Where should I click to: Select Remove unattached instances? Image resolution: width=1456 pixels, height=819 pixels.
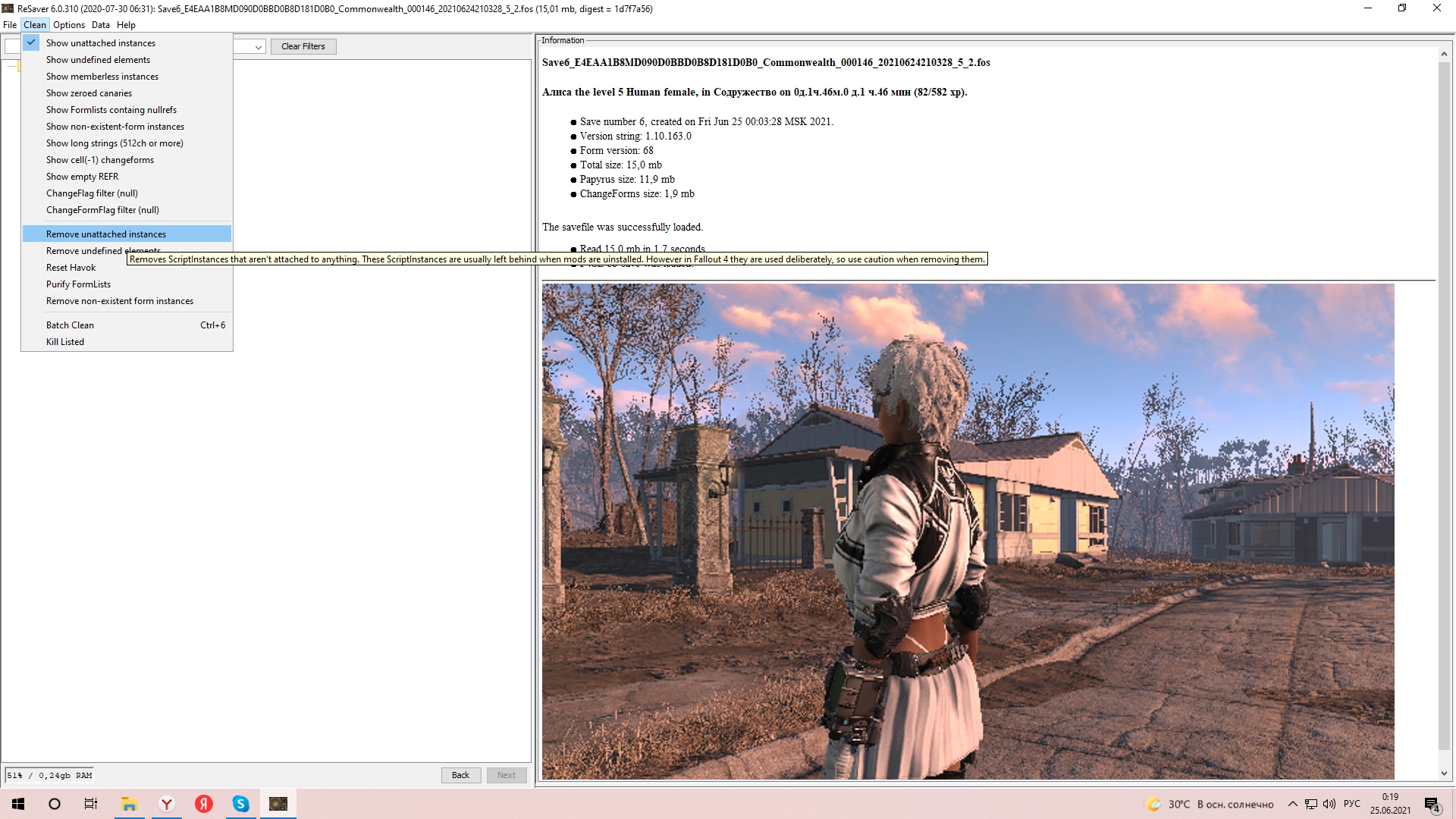106,234
